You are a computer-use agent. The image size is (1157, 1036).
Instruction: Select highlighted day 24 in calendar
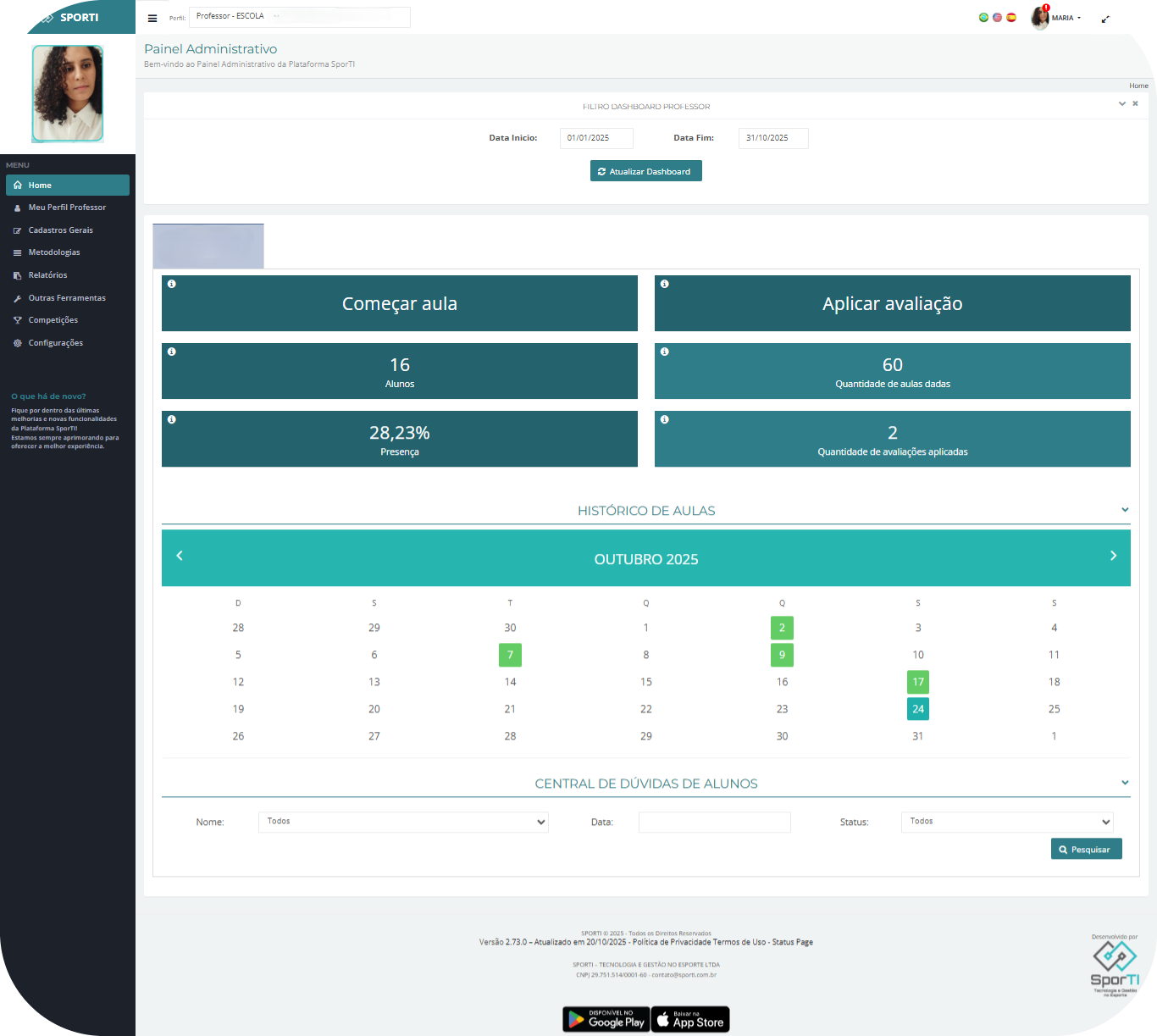(917, 709)
